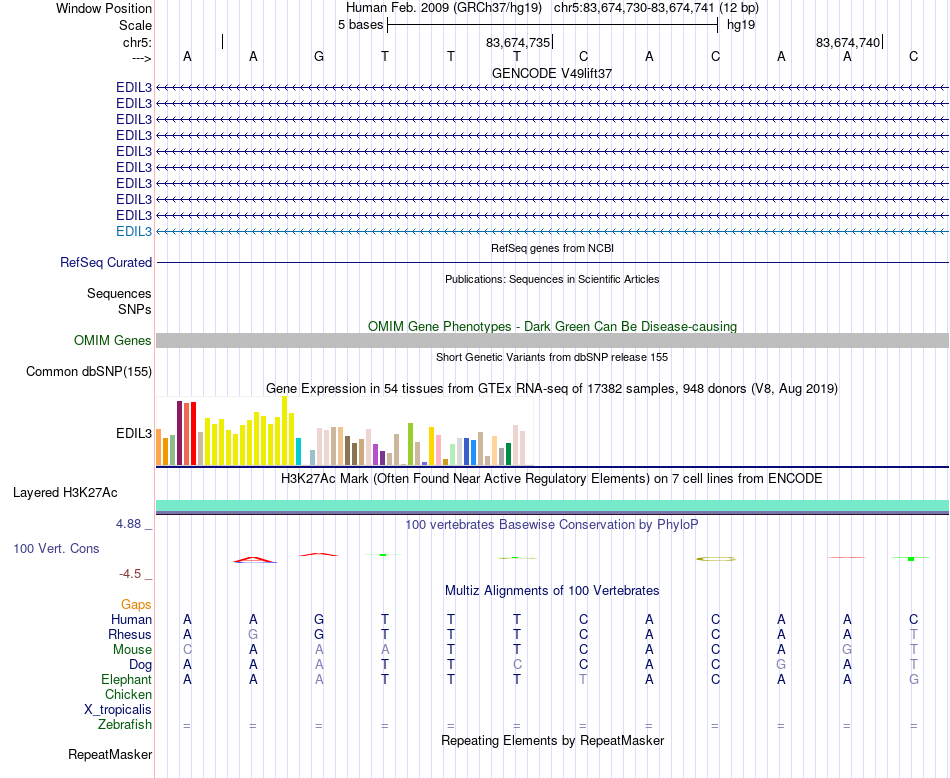Click the -4.5 conservation minimum value

[x=130, y=574]
